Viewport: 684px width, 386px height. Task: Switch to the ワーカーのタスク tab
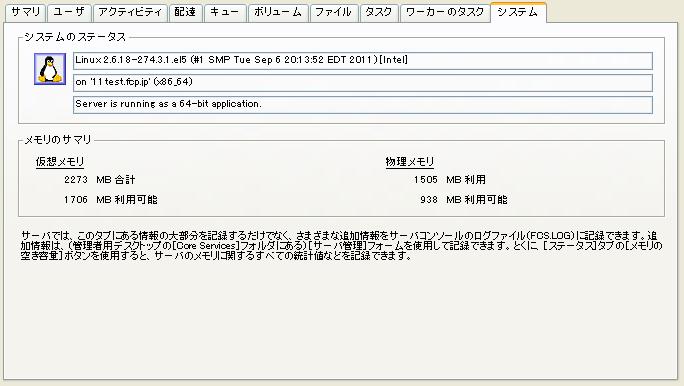[445, 12]
